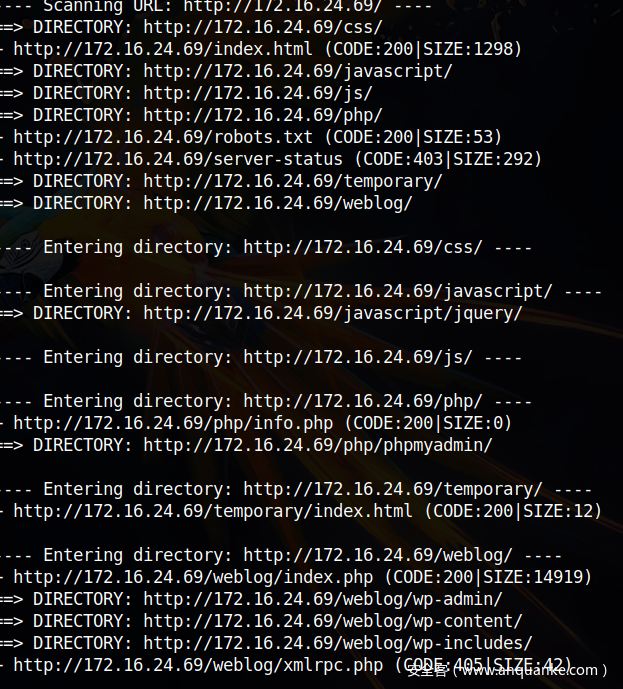
Task: Click the javascript/jquery directory URL
Action: pos(332,313)
